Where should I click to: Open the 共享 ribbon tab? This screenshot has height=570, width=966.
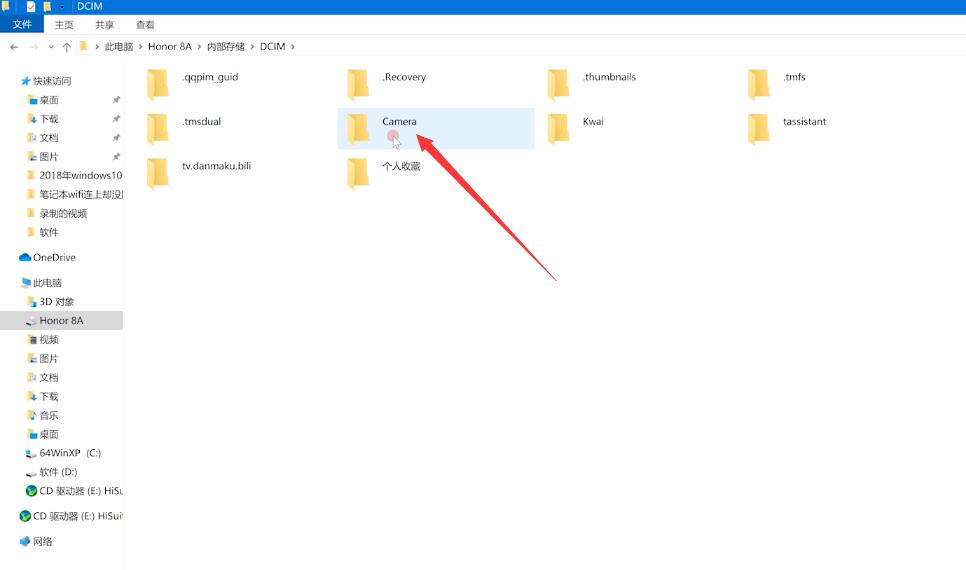[x=105, y=25]
